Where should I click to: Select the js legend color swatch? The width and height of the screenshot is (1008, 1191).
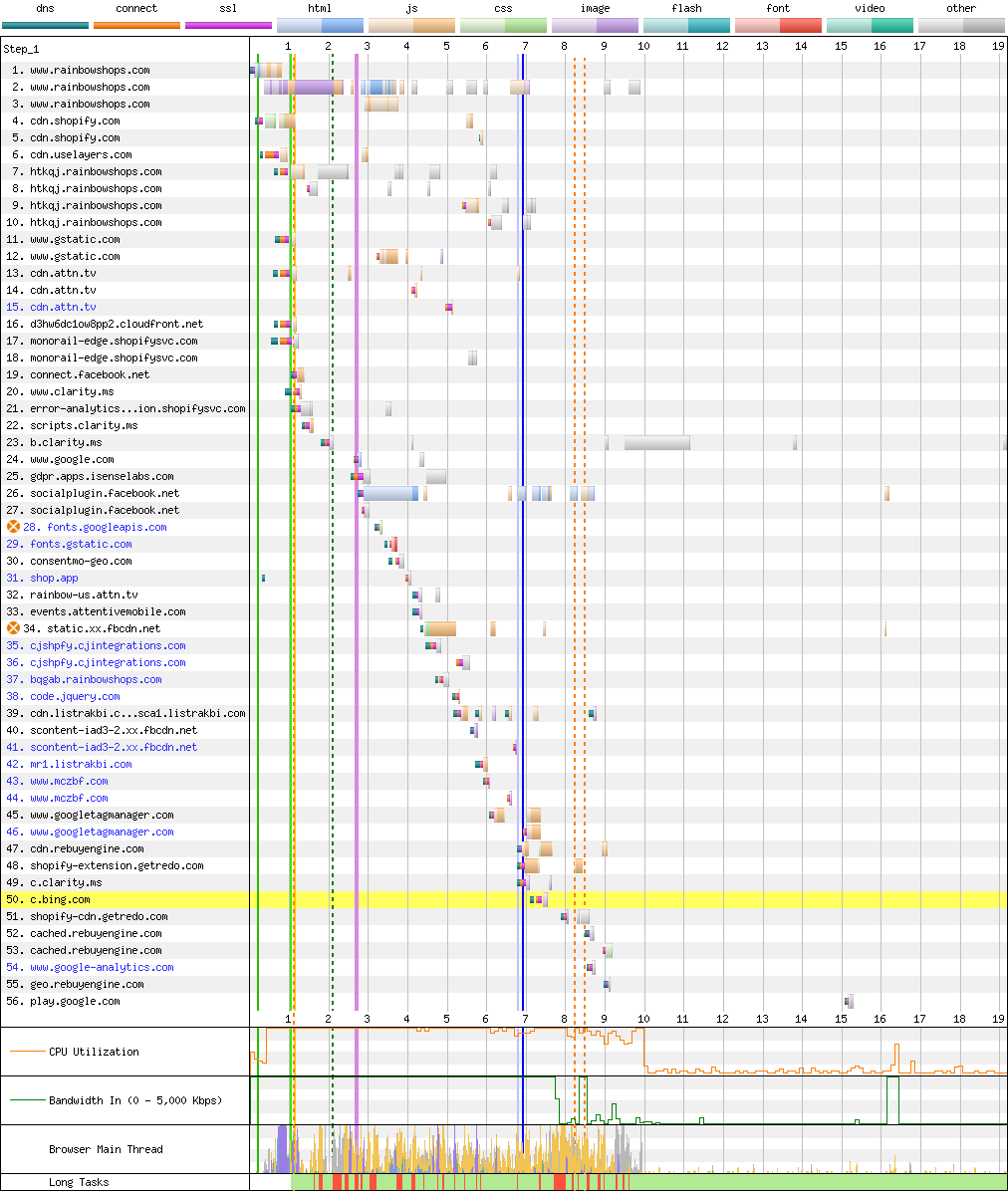[x=411, y=25]
